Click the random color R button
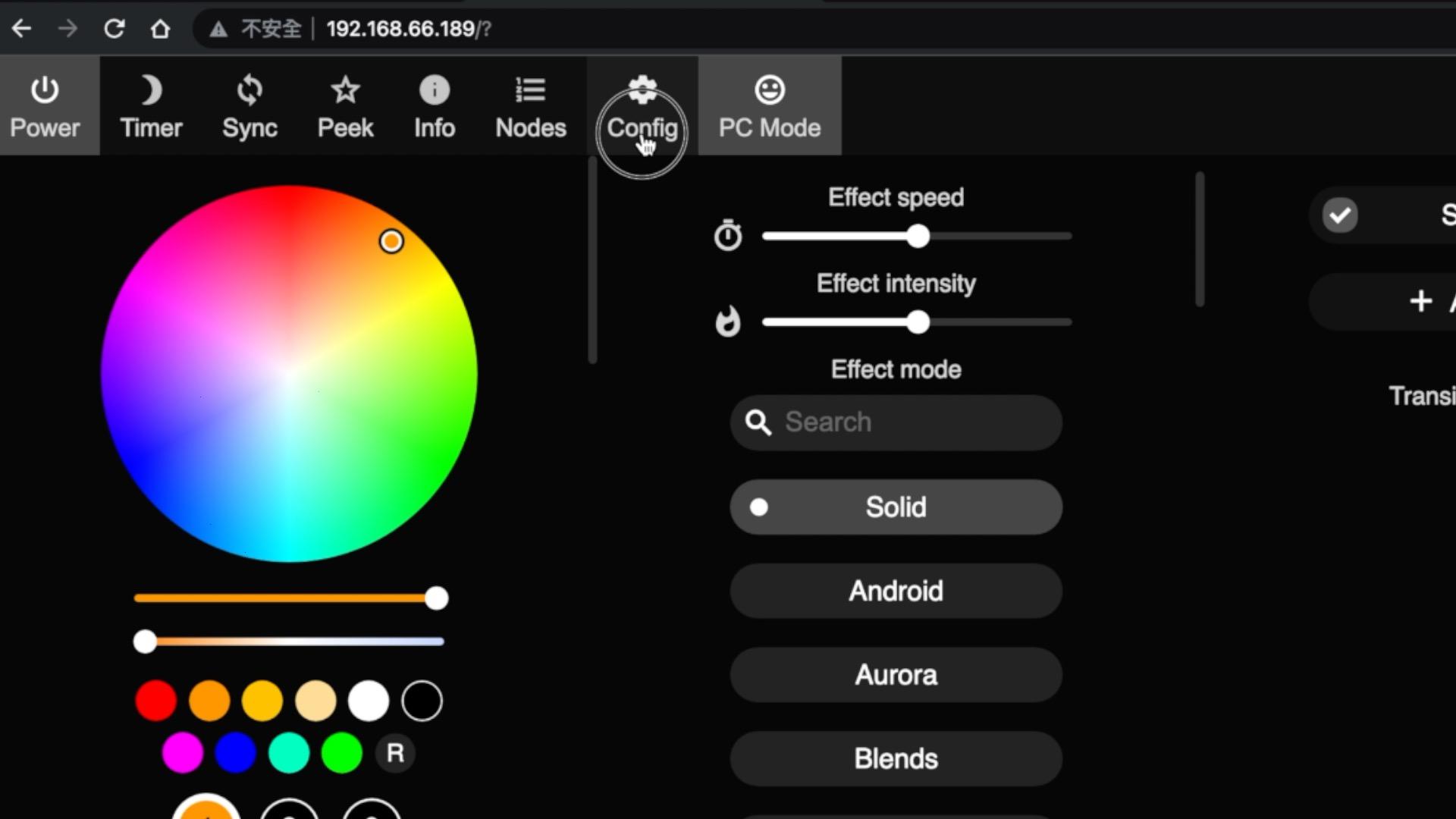 [395, 753]
